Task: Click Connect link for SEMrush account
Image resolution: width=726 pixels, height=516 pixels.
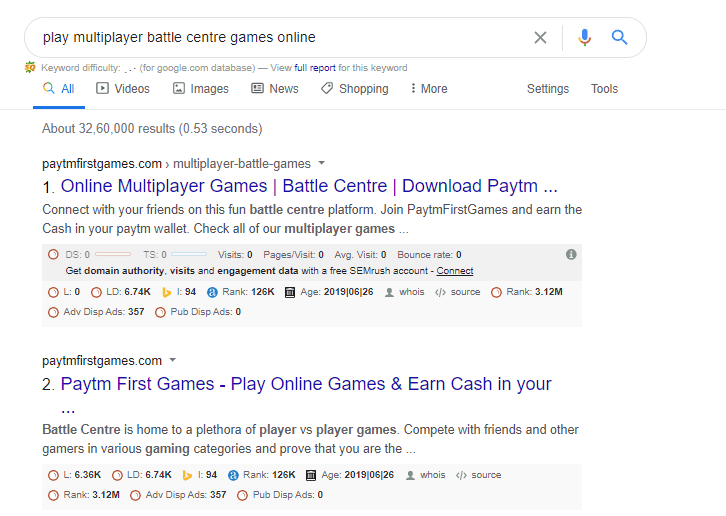Action: (455, 271)
